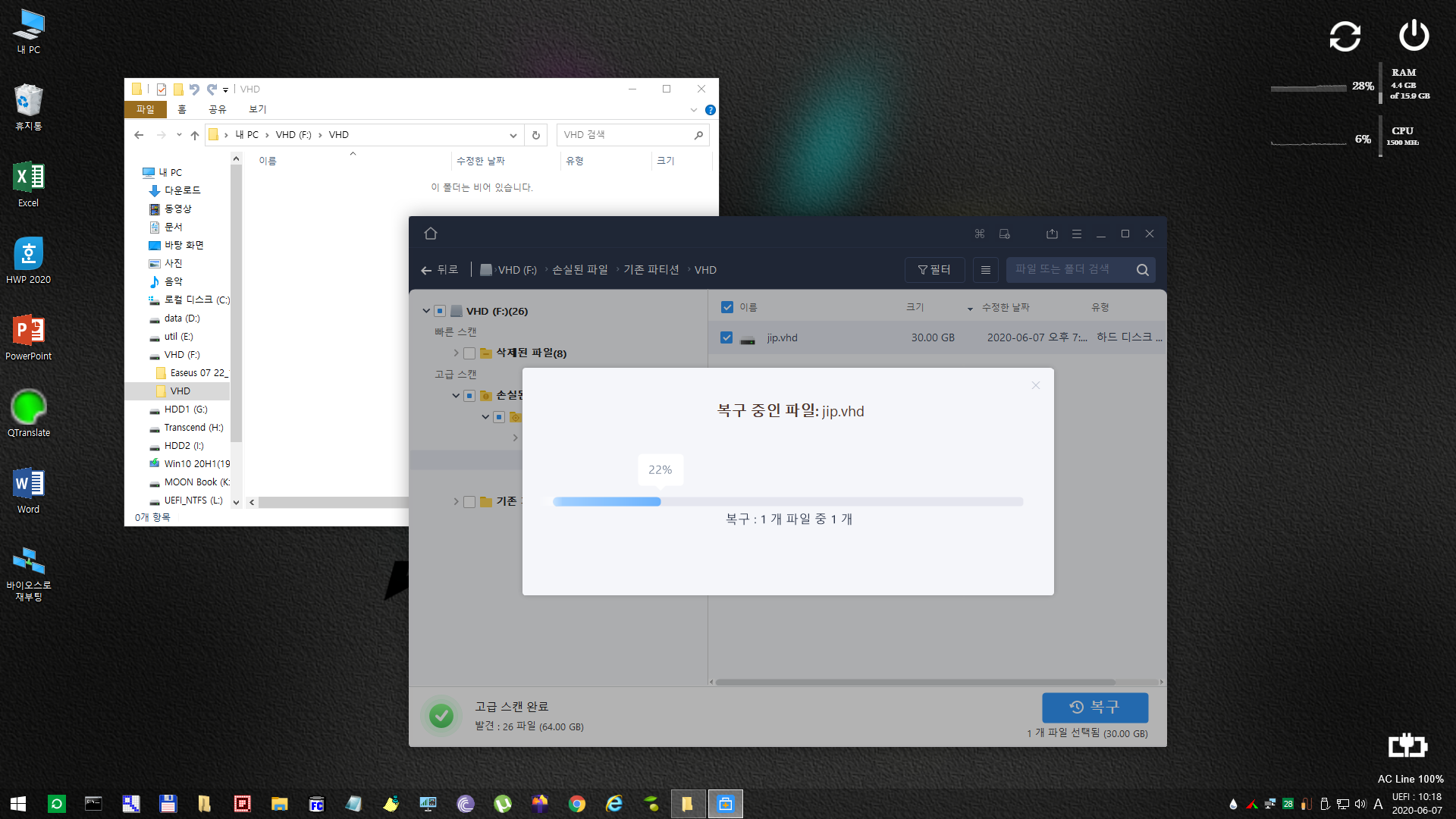Viewport: 1456px width, 819px height.
Task: Collapse the VHD (F:)(26) tree node
Action: coord(426,311)
